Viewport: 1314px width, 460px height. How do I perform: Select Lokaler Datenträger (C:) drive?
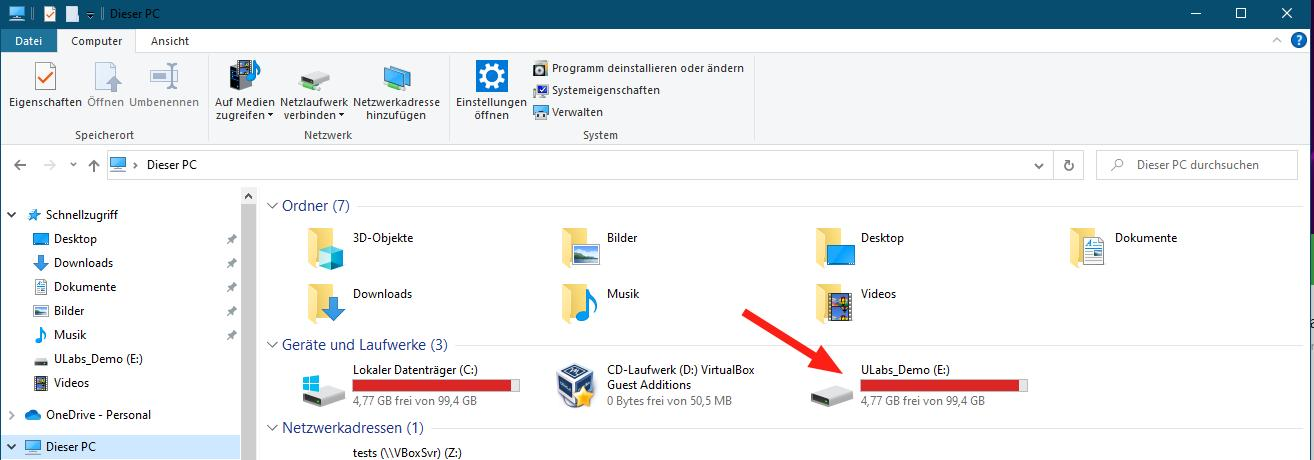(412, 385)
